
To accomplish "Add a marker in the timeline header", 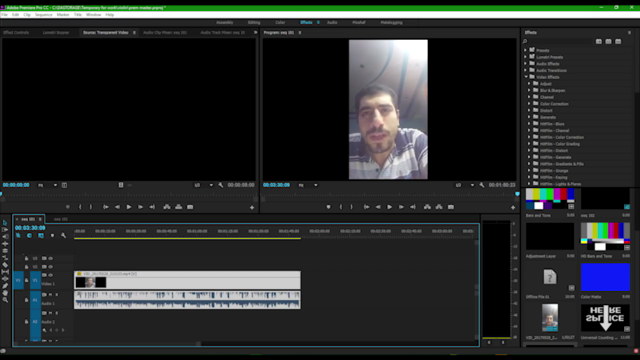I will tap(52, 236).
